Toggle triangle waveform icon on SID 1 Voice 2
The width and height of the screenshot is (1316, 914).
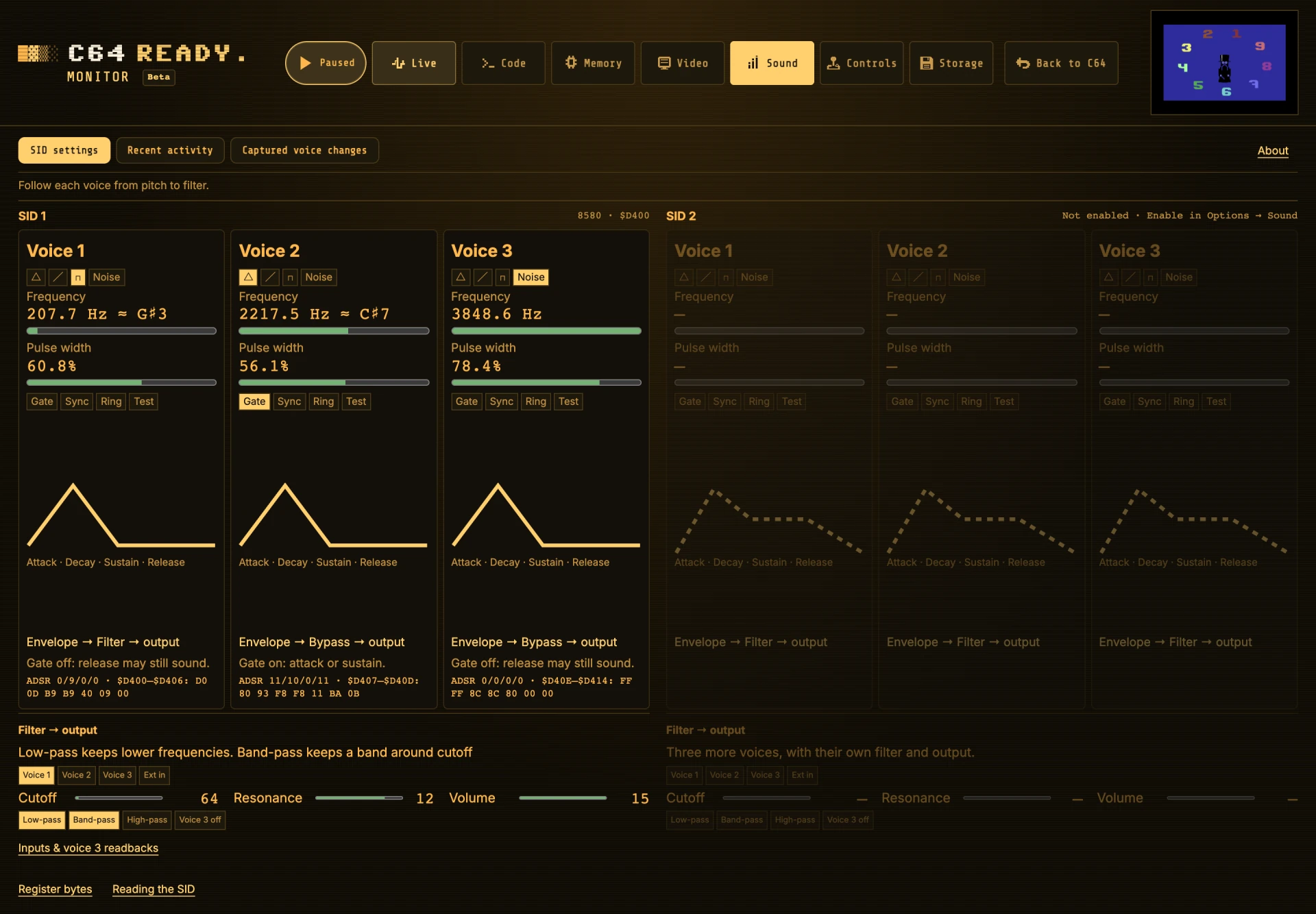pyautogui.click(x=249, y=277)
